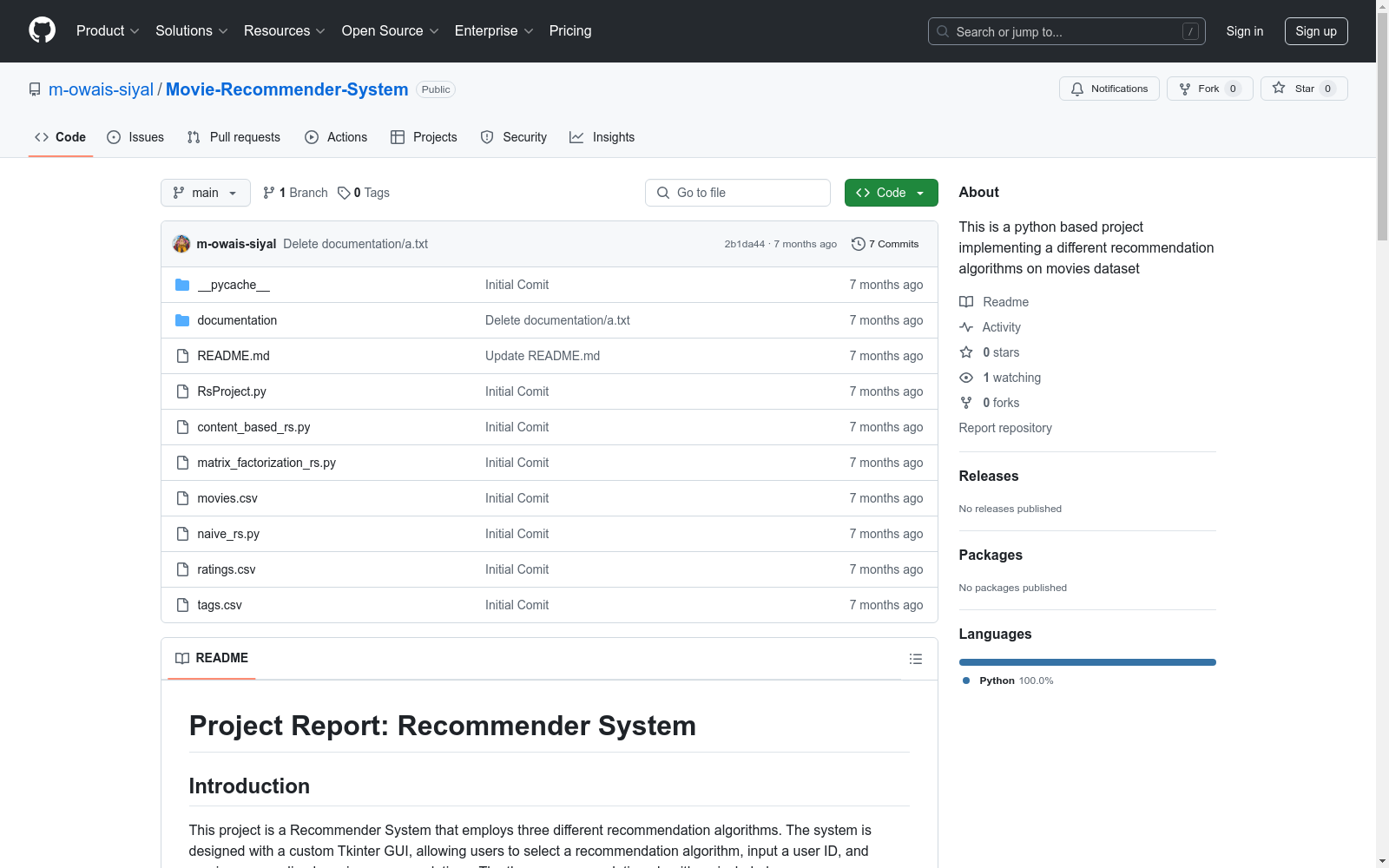
Task: Click the RsProject.py file icon
Action: [182, 391]
